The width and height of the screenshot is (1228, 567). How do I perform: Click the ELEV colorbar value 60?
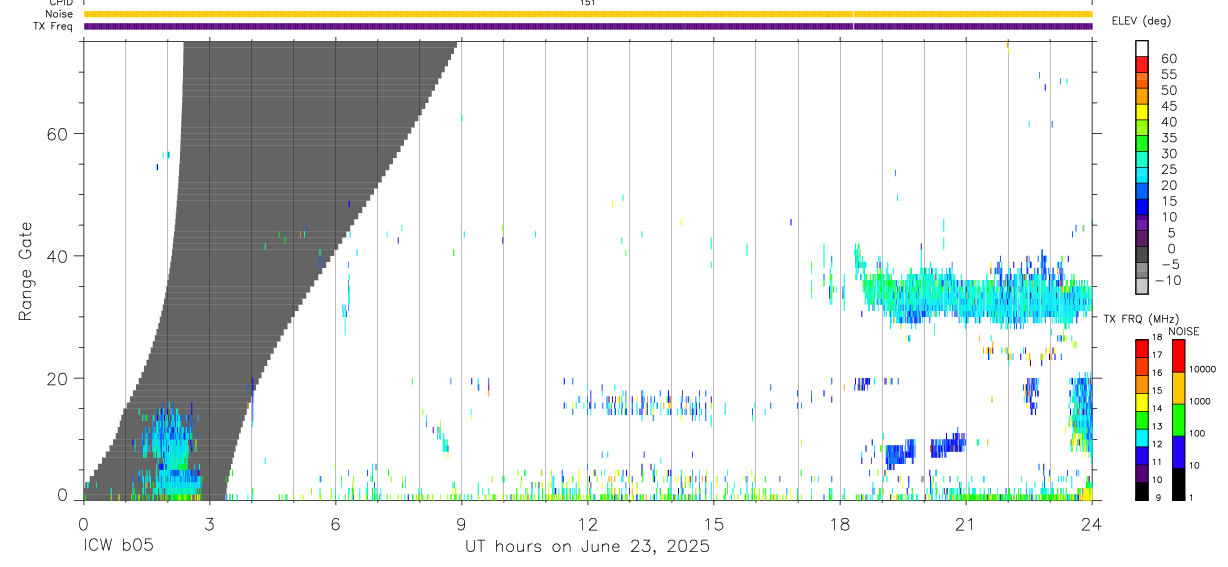tap(1169, 58)
